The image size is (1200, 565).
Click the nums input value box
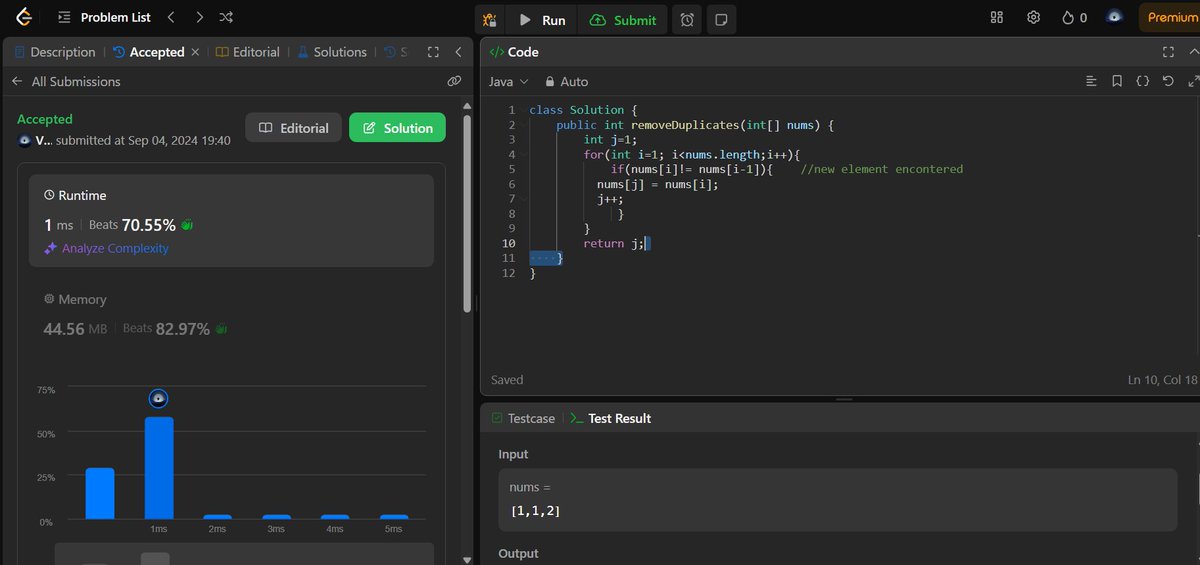(x=837, y=499)
